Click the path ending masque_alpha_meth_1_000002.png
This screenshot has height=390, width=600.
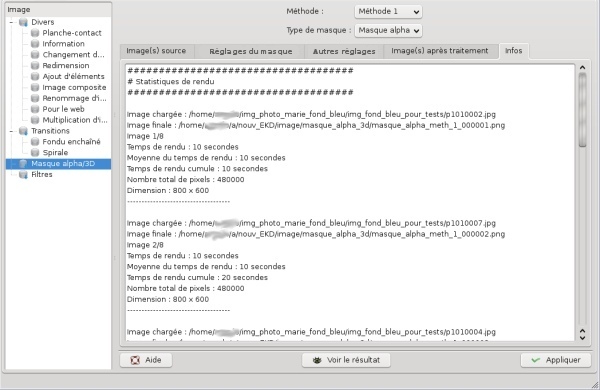(316, 234)
